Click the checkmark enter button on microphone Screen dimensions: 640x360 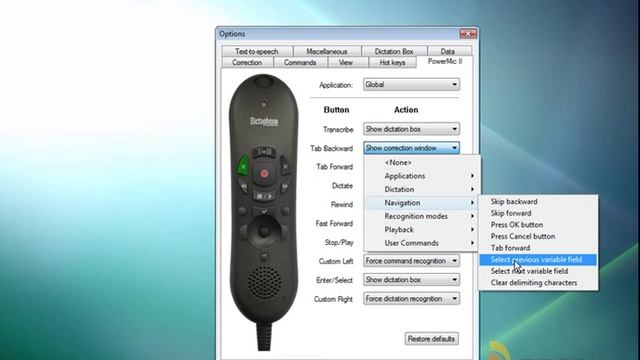coord(264,211)
